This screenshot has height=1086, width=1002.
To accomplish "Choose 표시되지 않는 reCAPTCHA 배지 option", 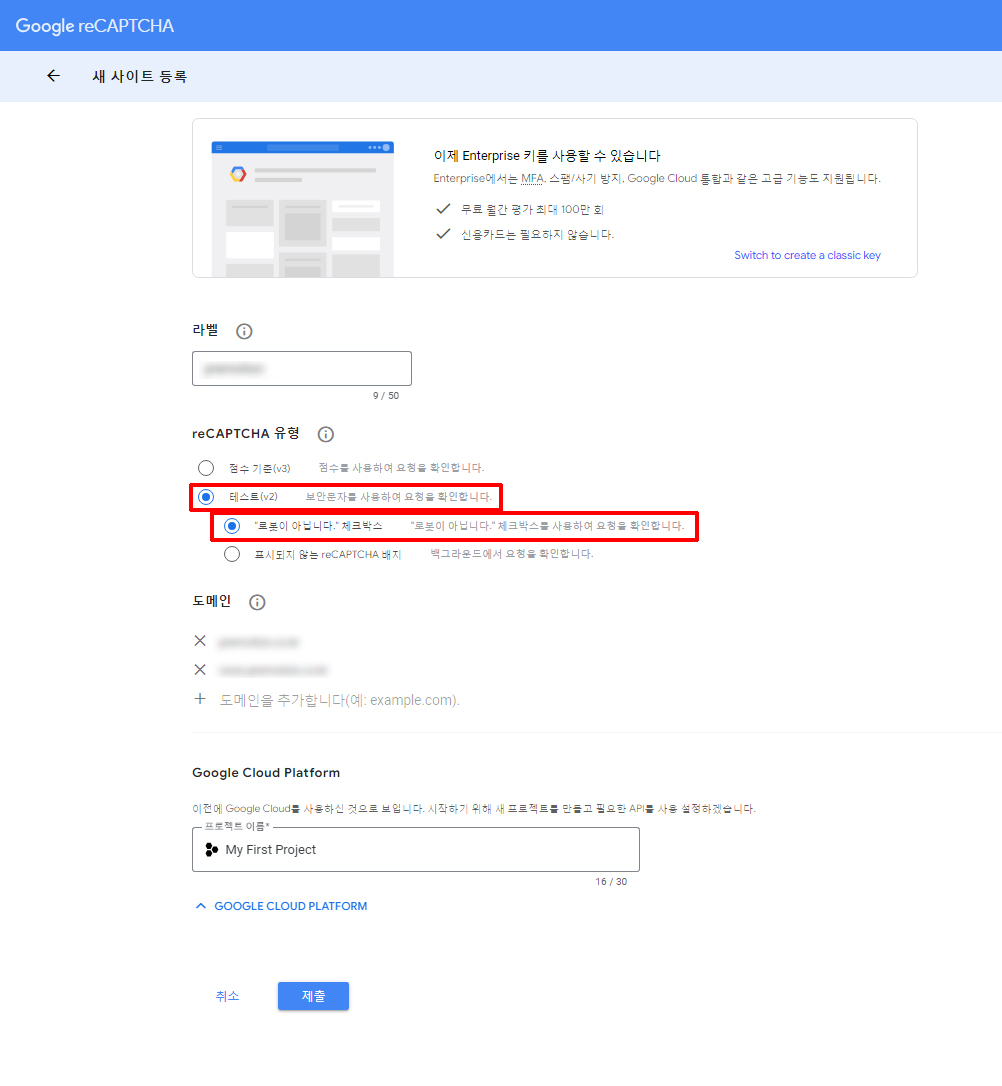I will (232, 554).
